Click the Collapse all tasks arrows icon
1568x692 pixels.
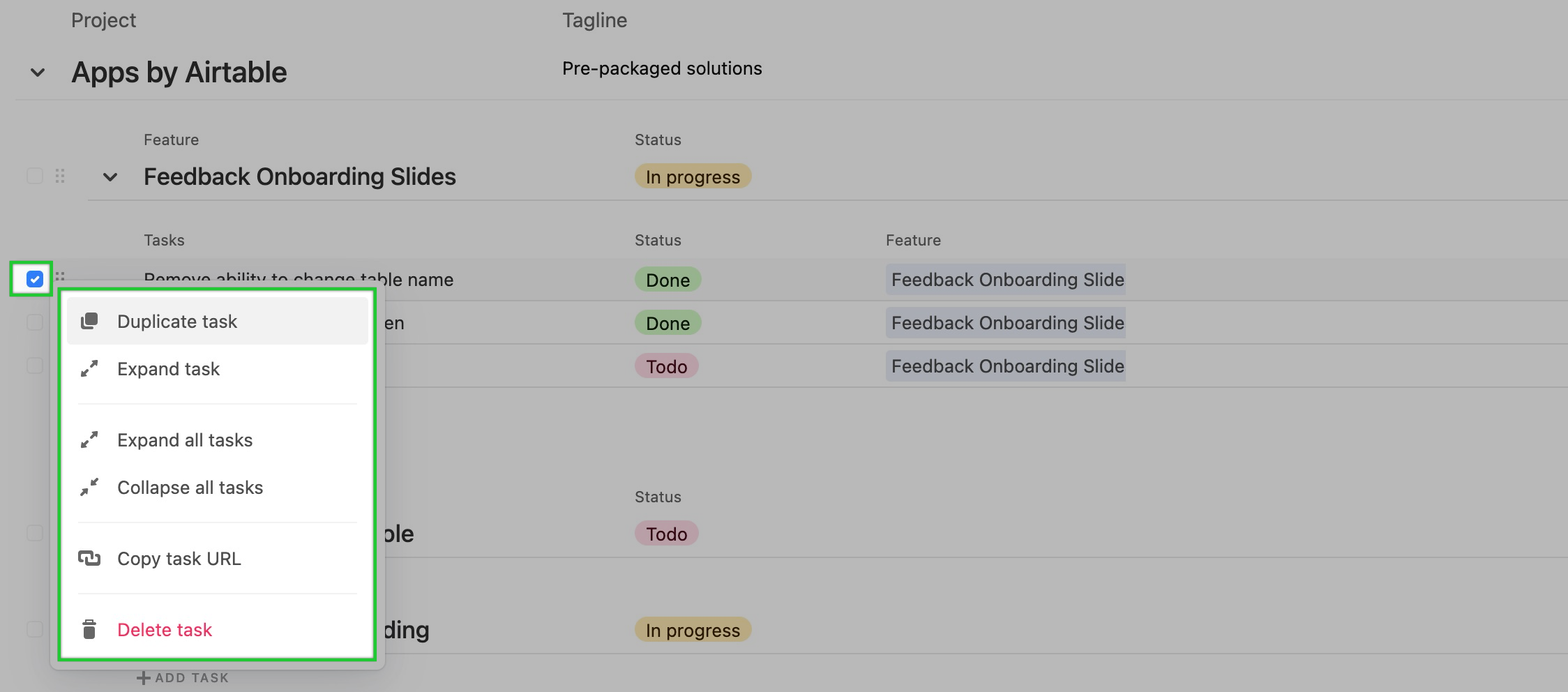click(x=89, y=487)
